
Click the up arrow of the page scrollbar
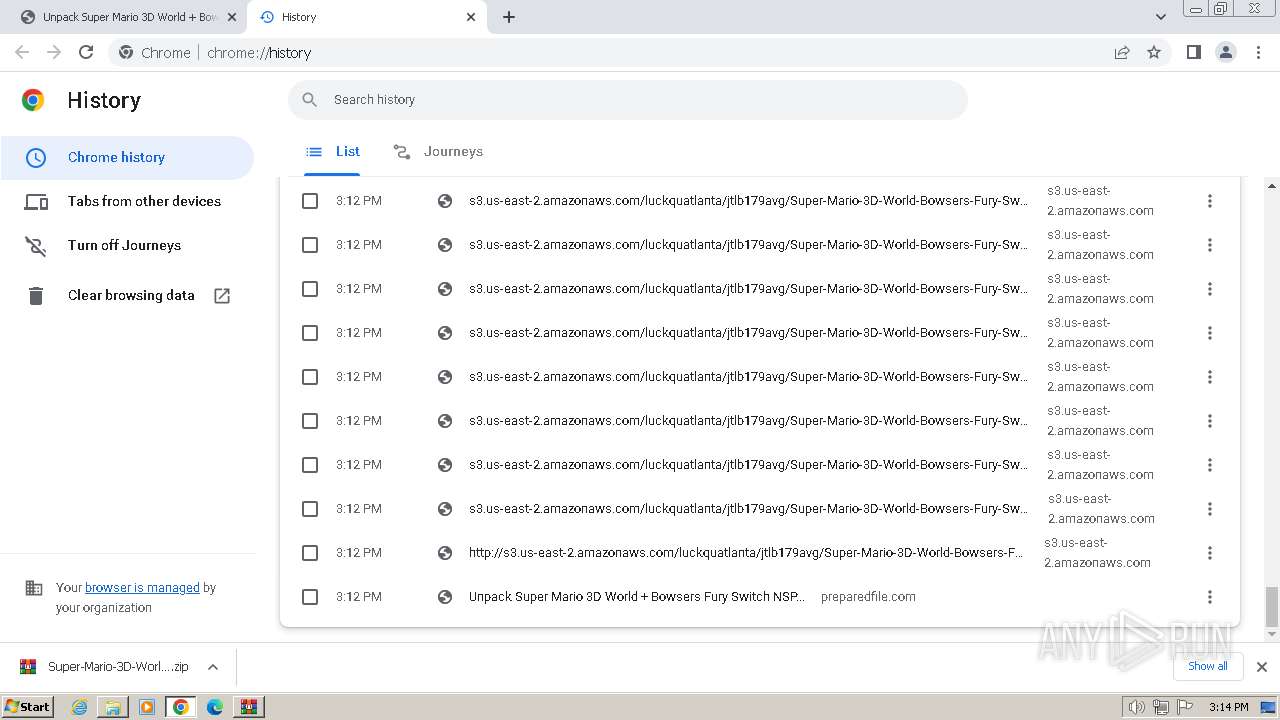[1272, 185]
